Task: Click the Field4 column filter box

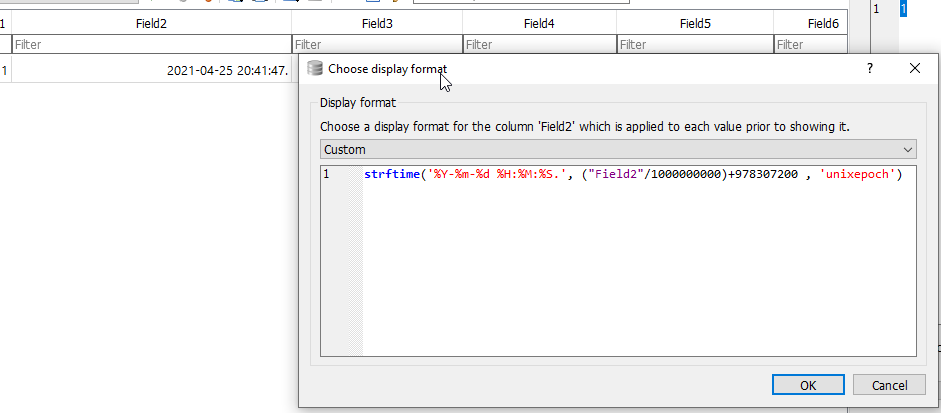Action: (540, 44)
